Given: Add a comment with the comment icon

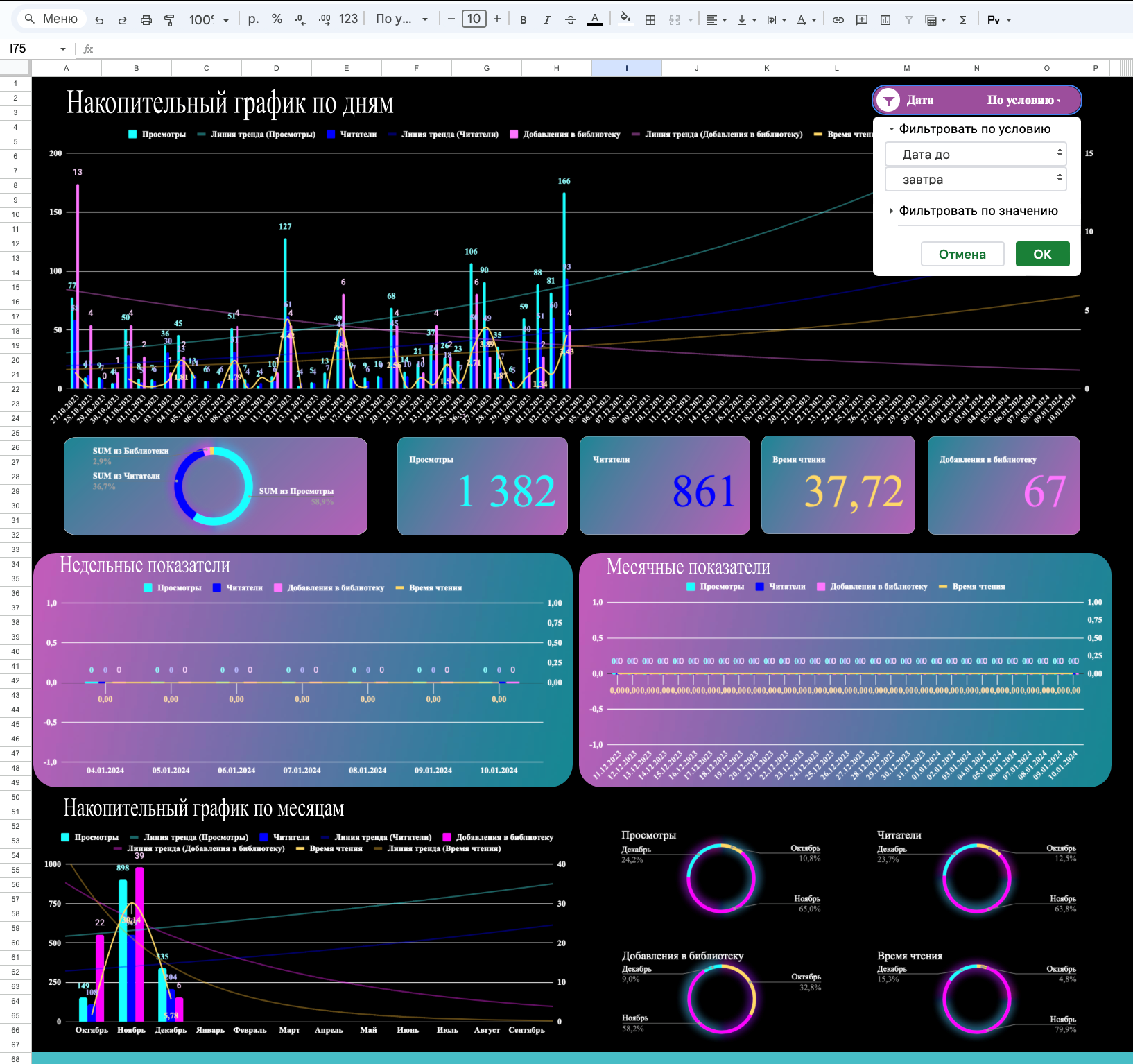Looking at the screenshot, I should click(862, 20).
